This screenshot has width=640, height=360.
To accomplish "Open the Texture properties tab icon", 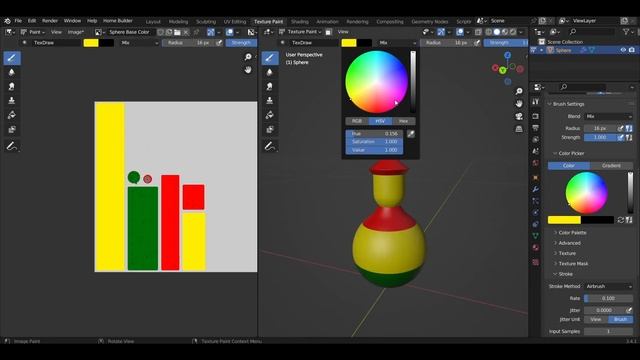I will [536, 262].
